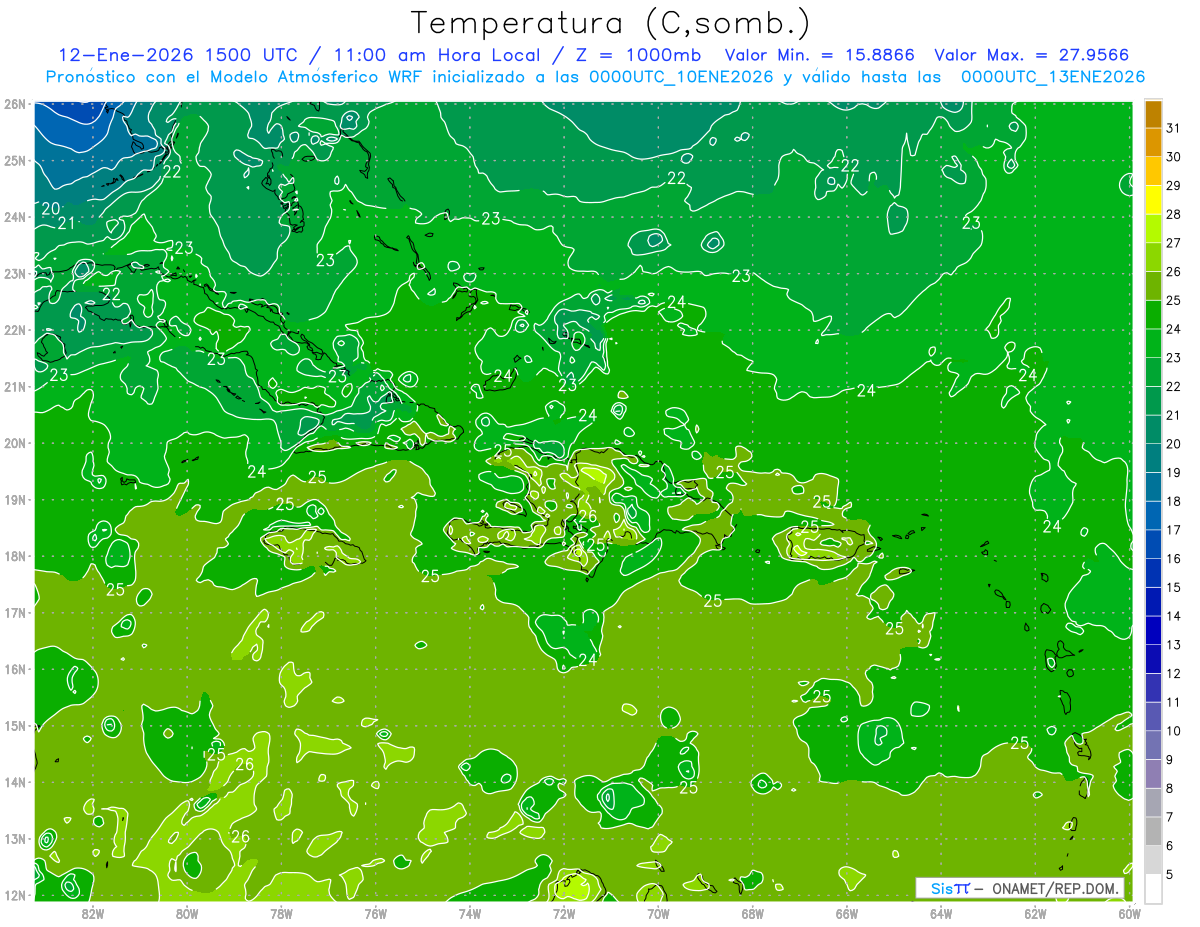Click the "23N" latitude label
The image size is (1200, 927).
(x=14, y=274)
